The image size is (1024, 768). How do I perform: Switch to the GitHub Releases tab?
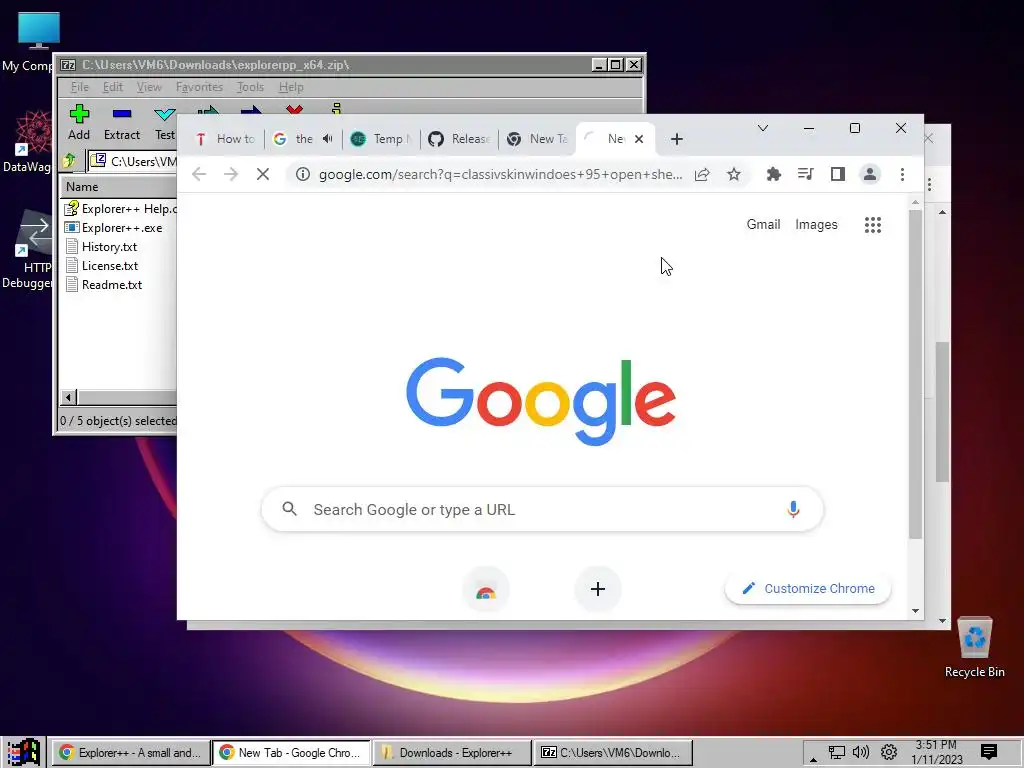459,139
